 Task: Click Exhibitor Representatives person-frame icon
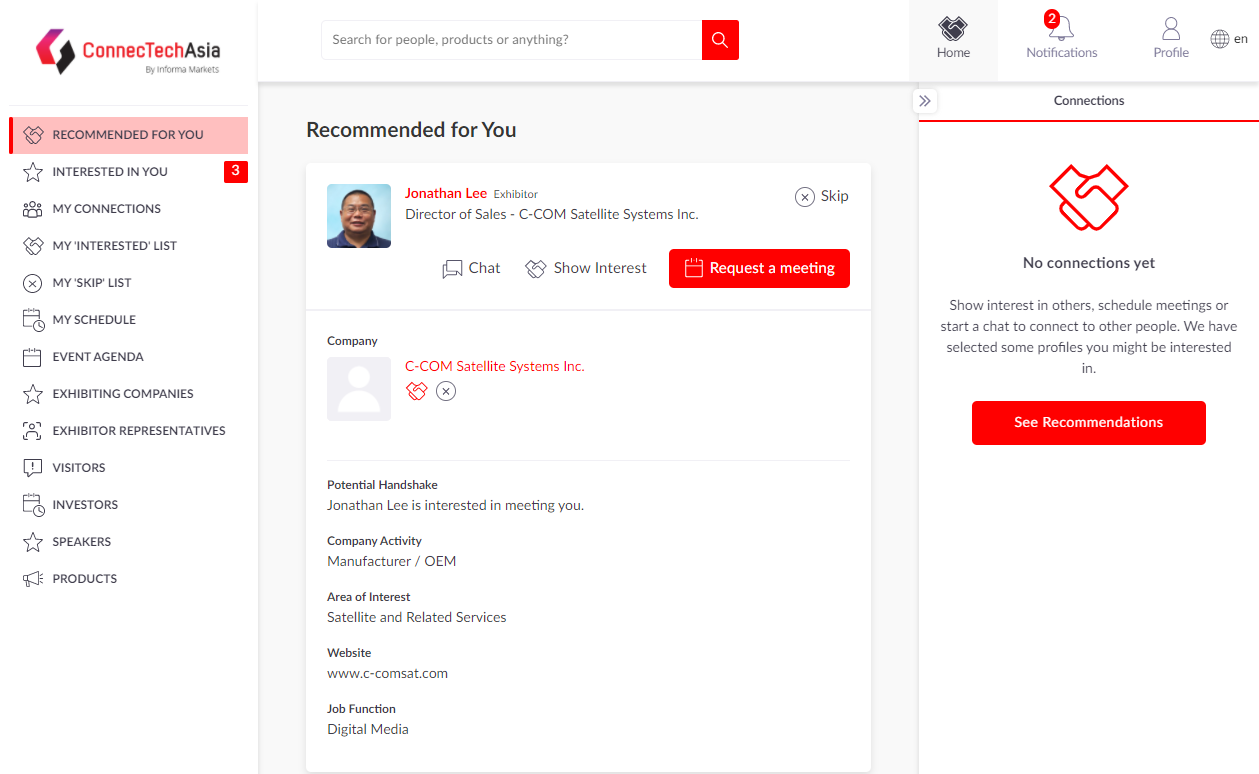tap(33, 431)
